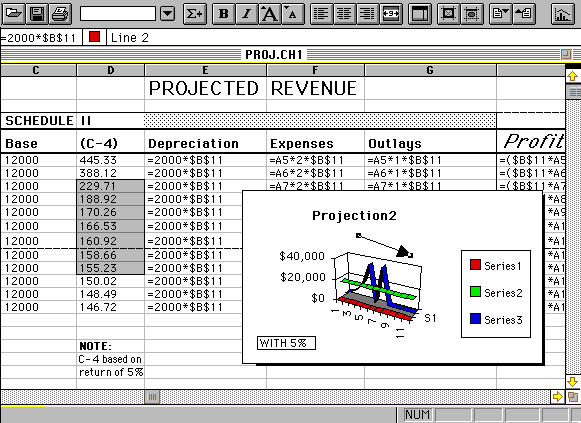Click the dotted frame selection icon
The width and height of the screenshot is (581, 423).
[x=472, y=14]
